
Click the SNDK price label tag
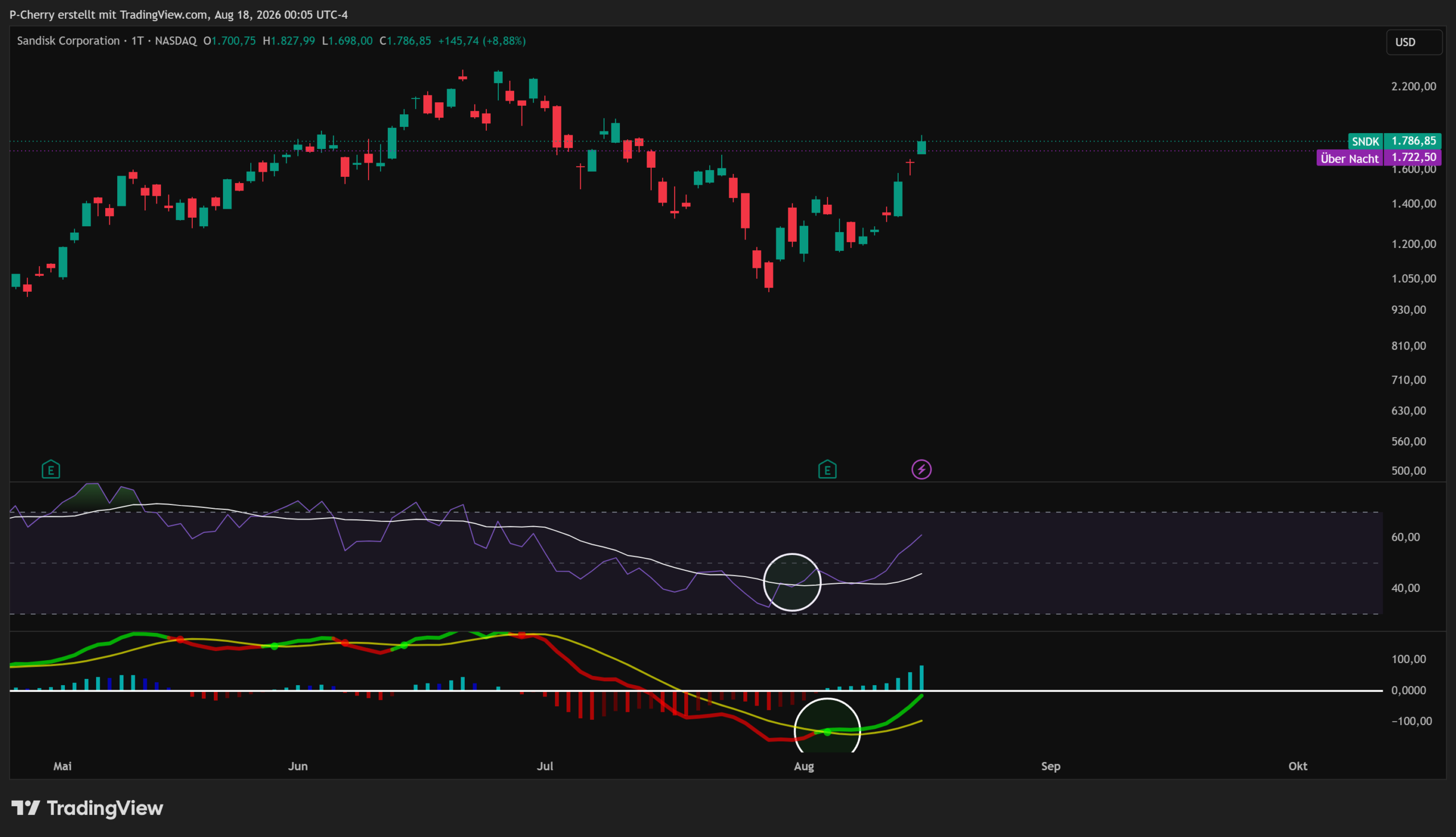tap(1365, 142)
